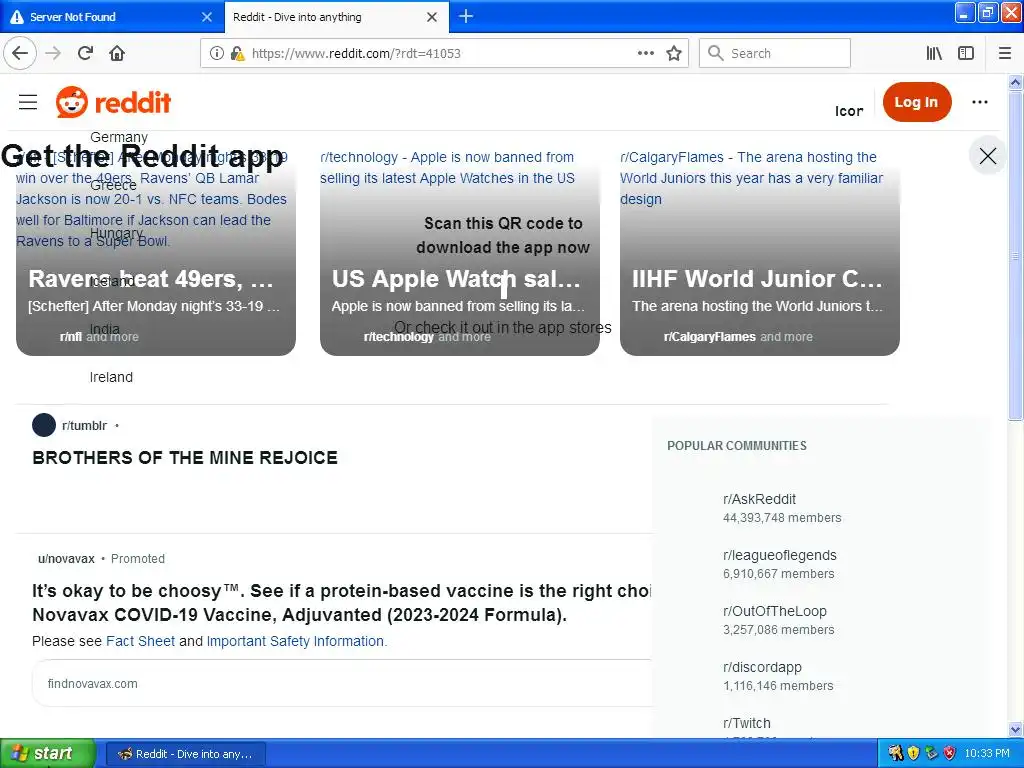Click the page scrollbar down arrow

pos(1015,729)
